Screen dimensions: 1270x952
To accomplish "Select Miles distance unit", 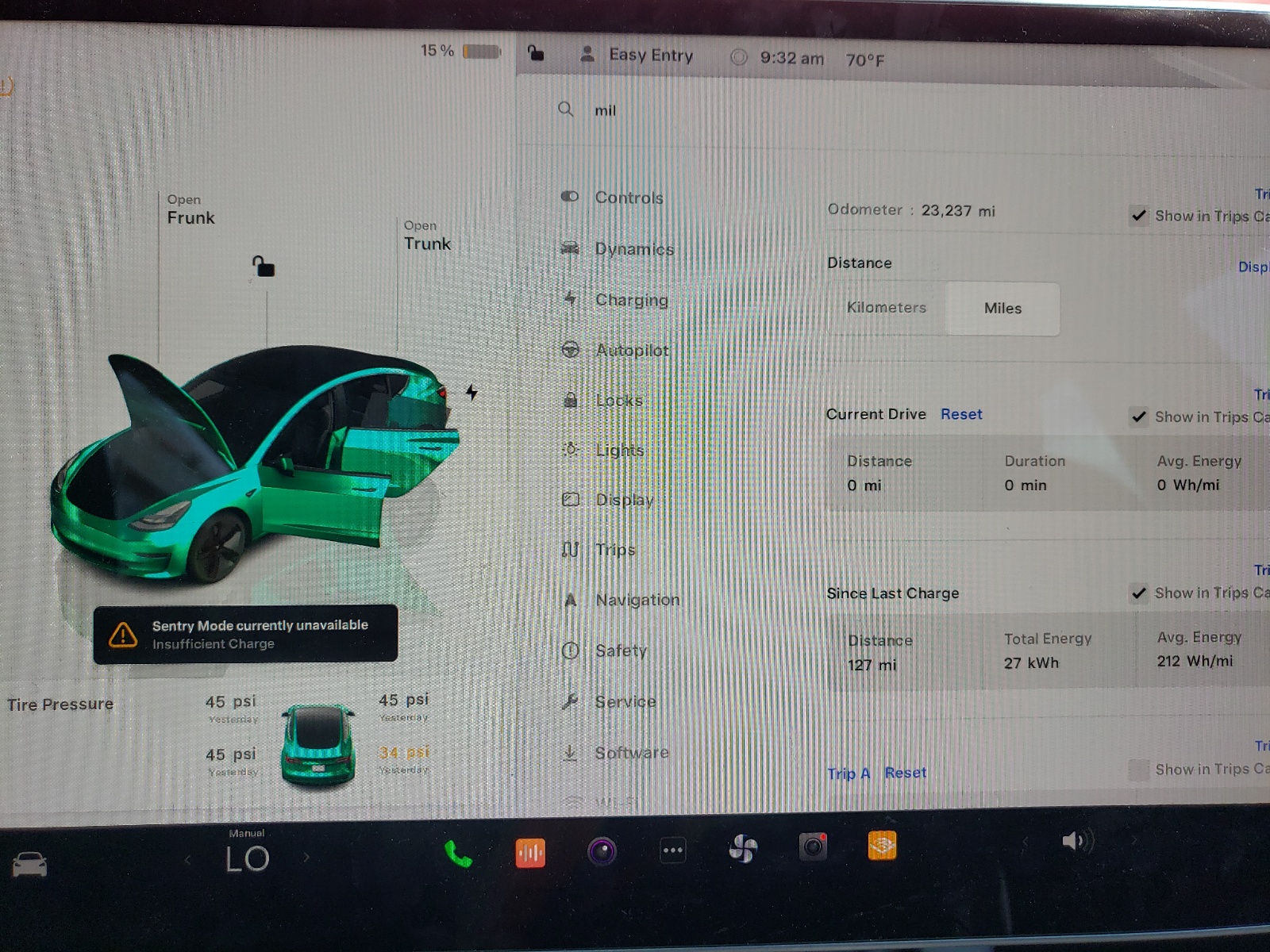I will (1003, 309).
